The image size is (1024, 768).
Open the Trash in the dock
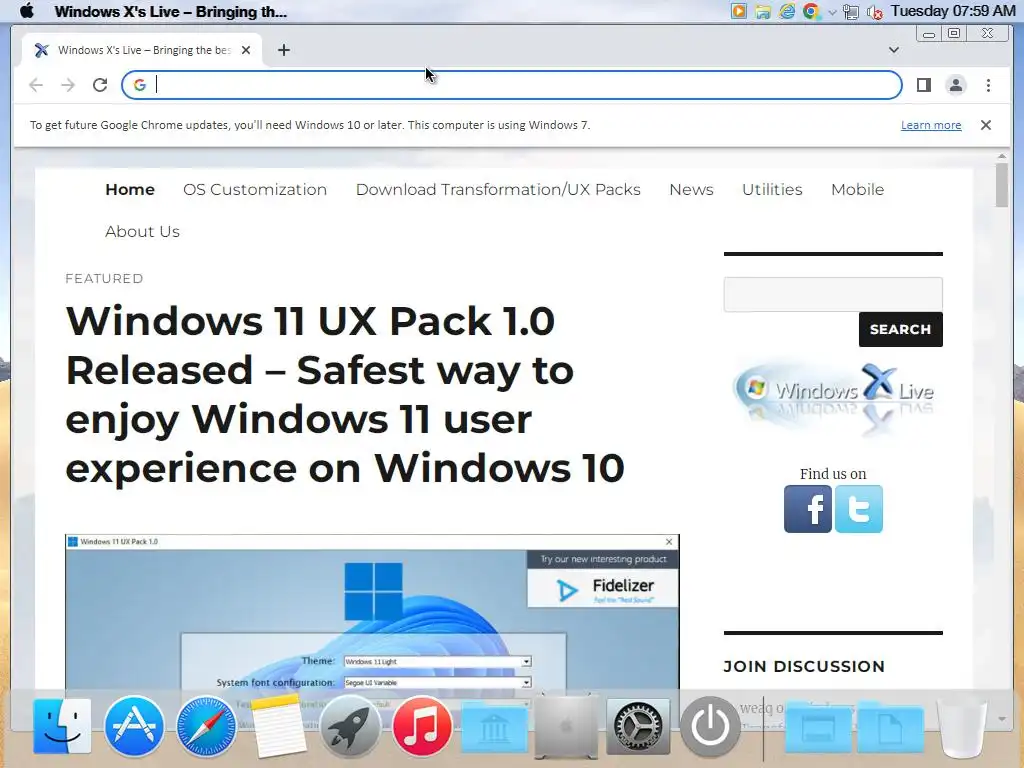point(962,727)
